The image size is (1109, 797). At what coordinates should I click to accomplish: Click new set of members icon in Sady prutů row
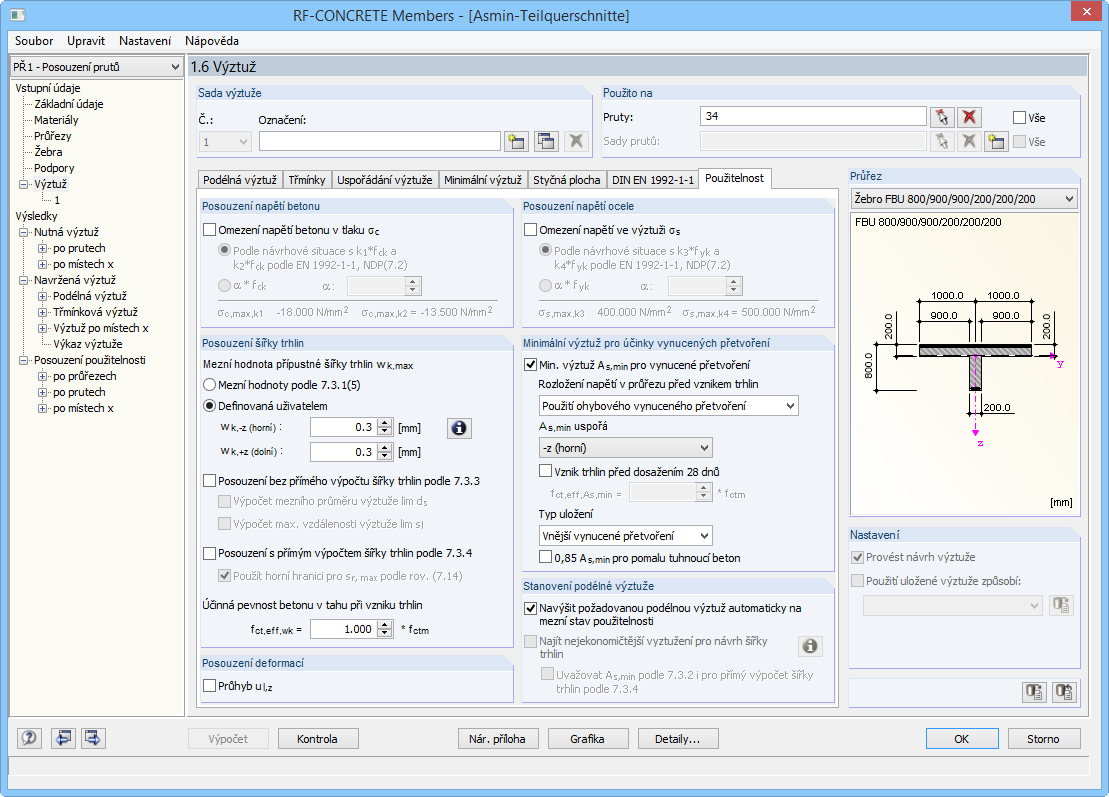[997, 141]
